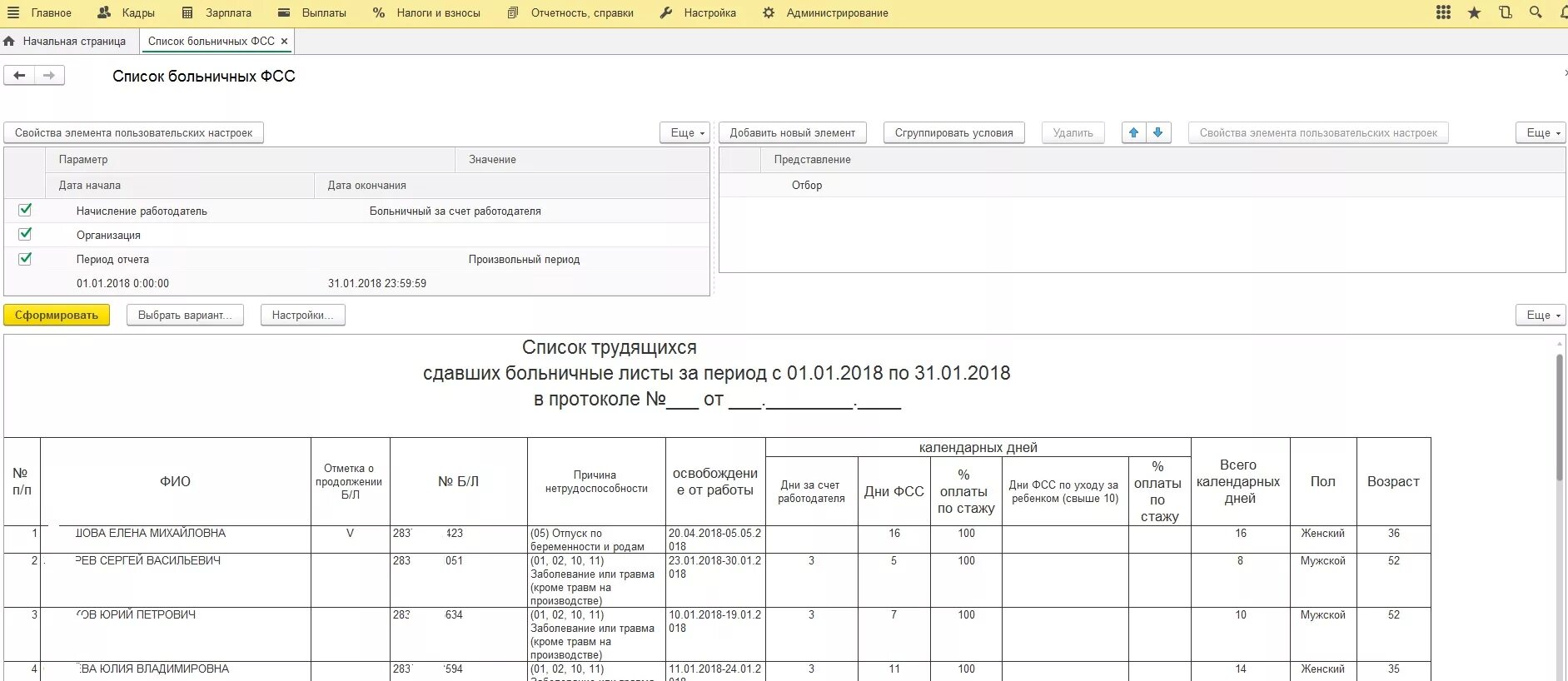Viewport: 1568px width, 681px height.
Task: Click the Дни ФСС column header
Action: (894, 491)
